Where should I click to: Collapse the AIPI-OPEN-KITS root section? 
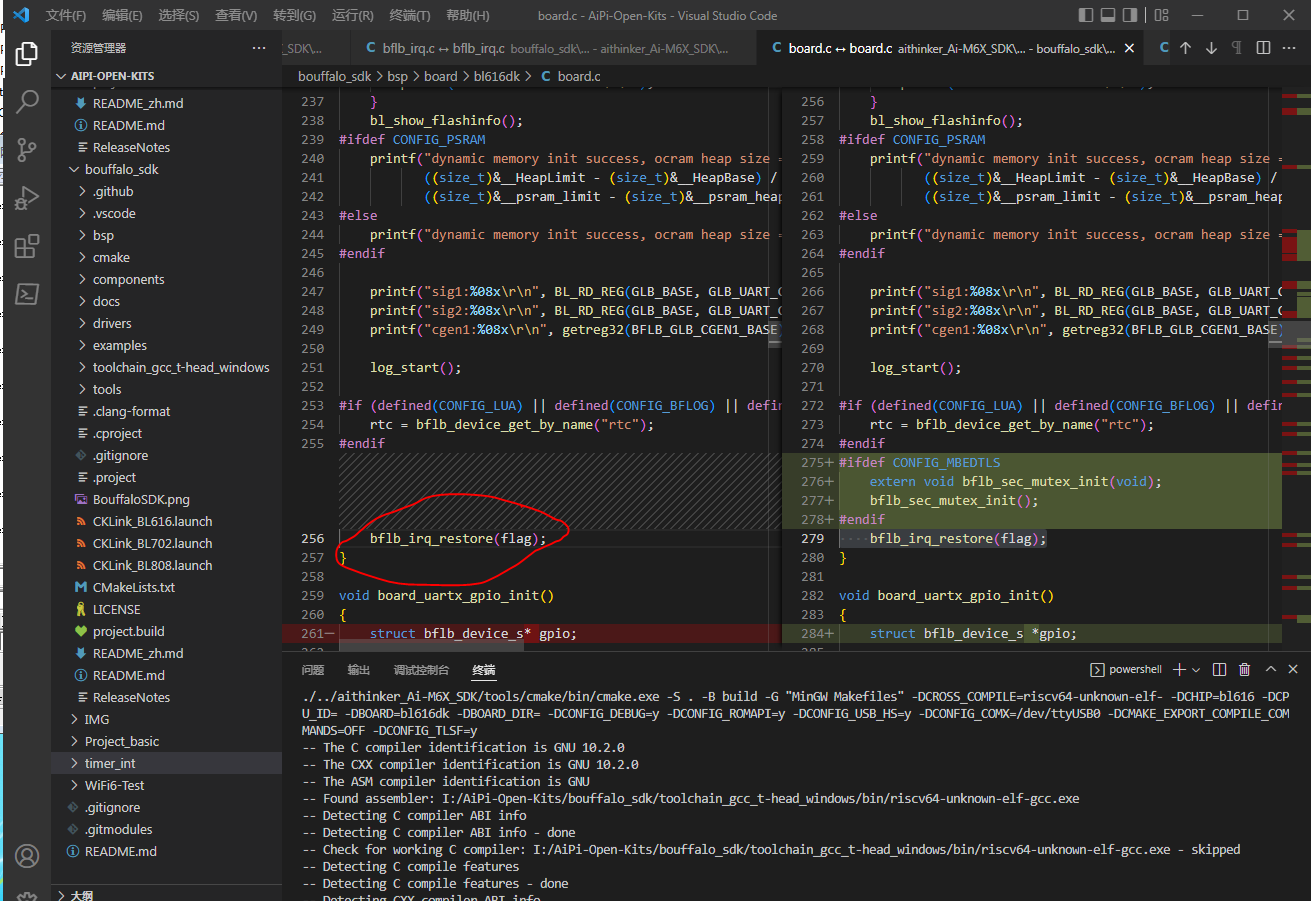[166, 76]
